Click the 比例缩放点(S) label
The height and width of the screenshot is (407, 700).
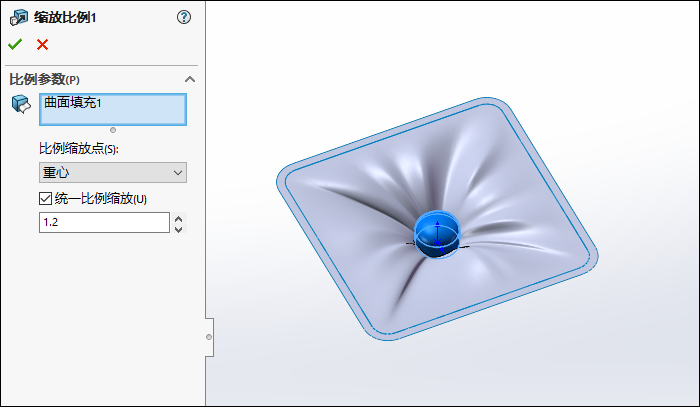coord(79,149)
